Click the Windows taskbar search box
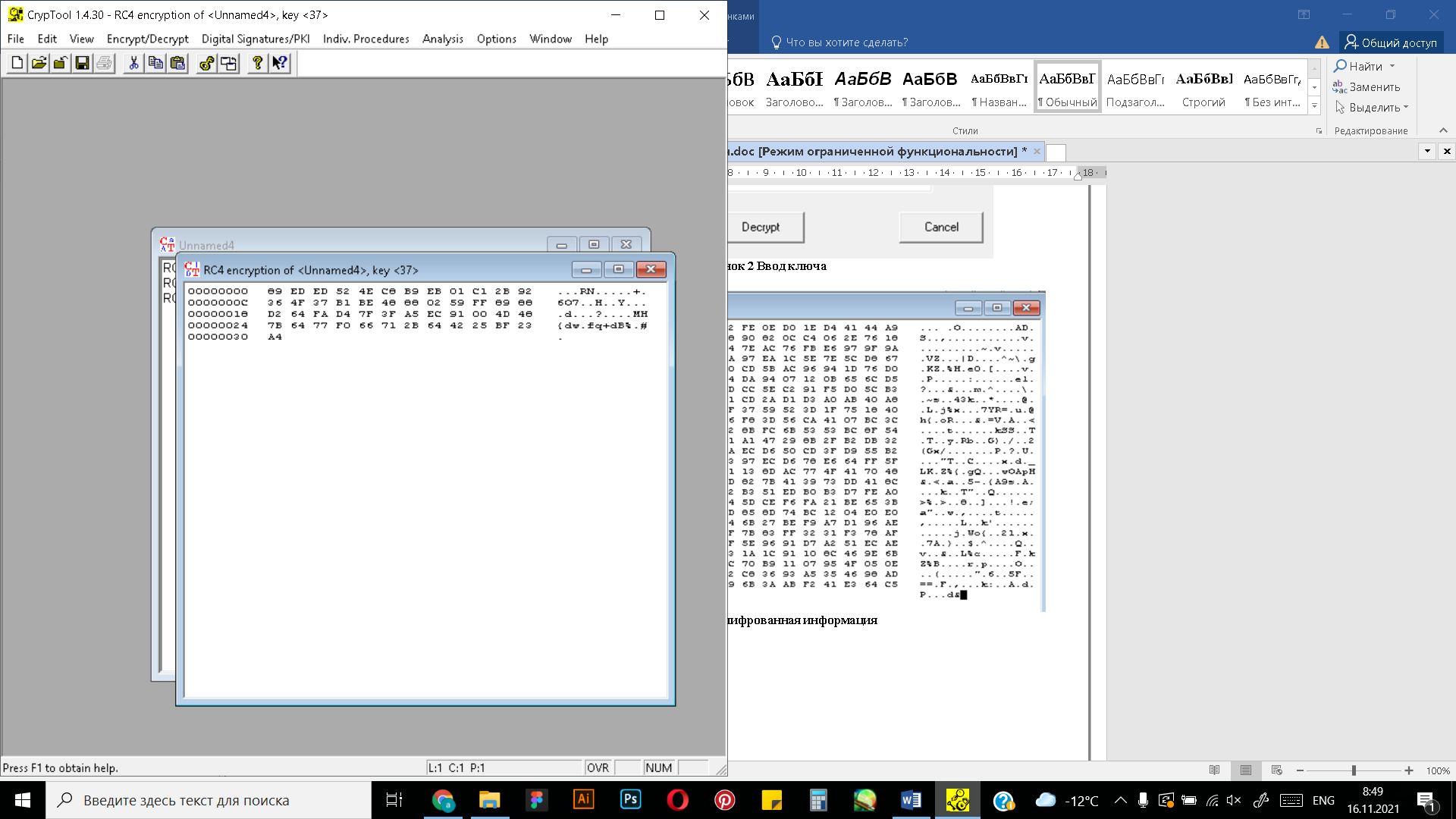Screen dimensions: 1456x819 click(x=209, y=800)
